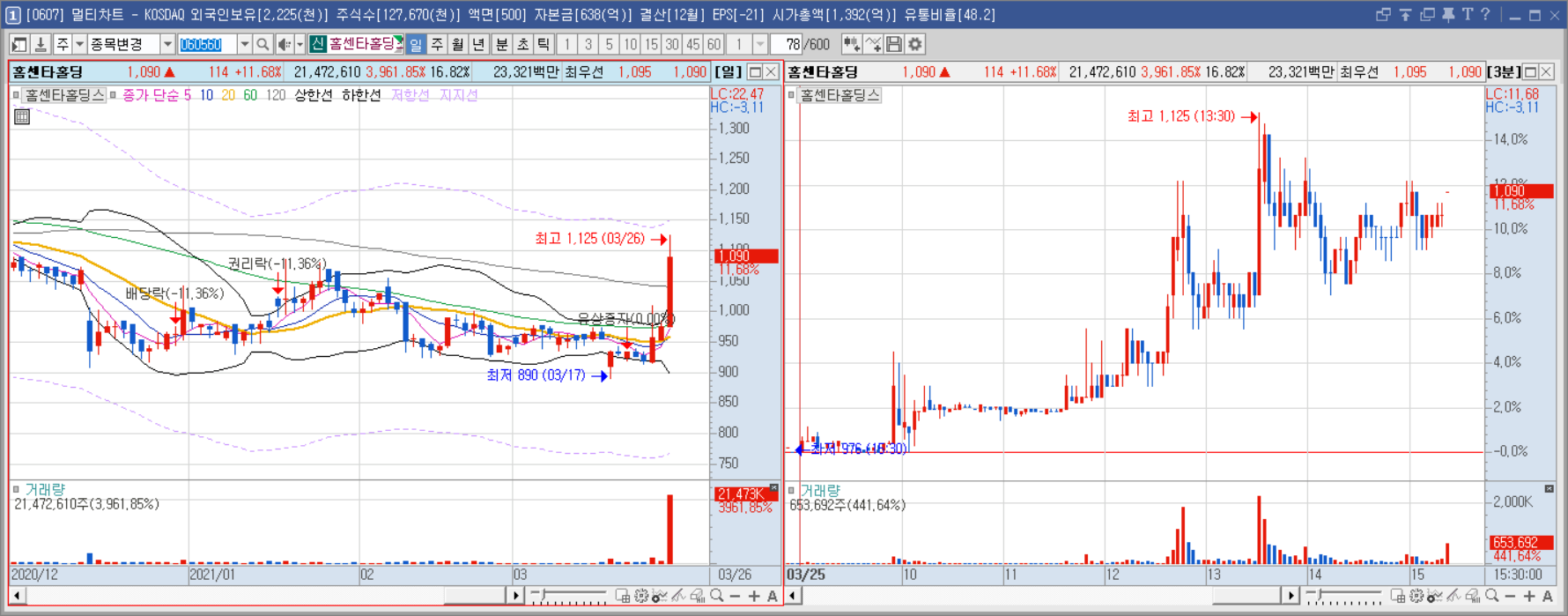Screen dimensions: 1568x616
Task: Expand the interval value dropdown after 60
Action: click(760, 44)
